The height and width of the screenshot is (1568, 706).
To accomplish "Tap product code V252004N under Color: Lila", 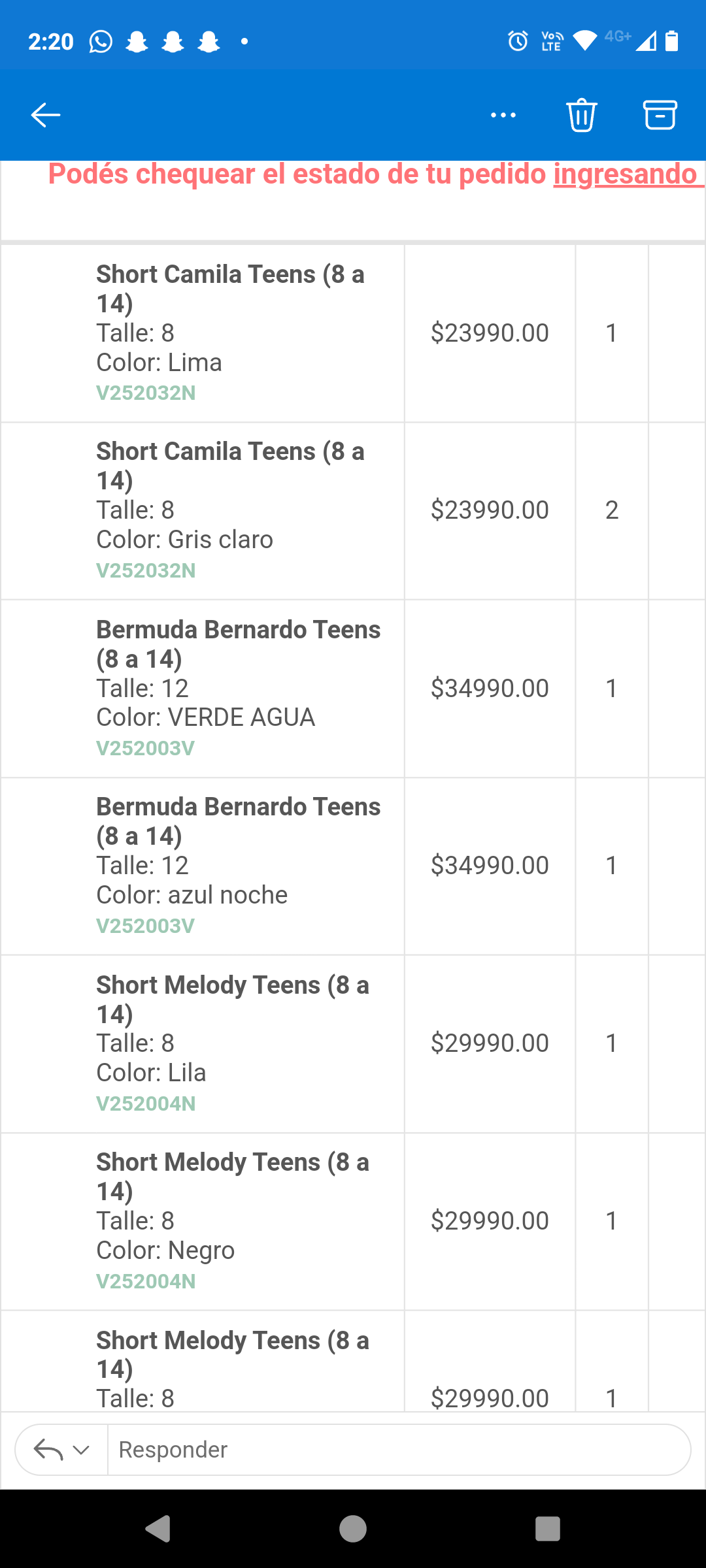I will click(x=146, y=1103).
